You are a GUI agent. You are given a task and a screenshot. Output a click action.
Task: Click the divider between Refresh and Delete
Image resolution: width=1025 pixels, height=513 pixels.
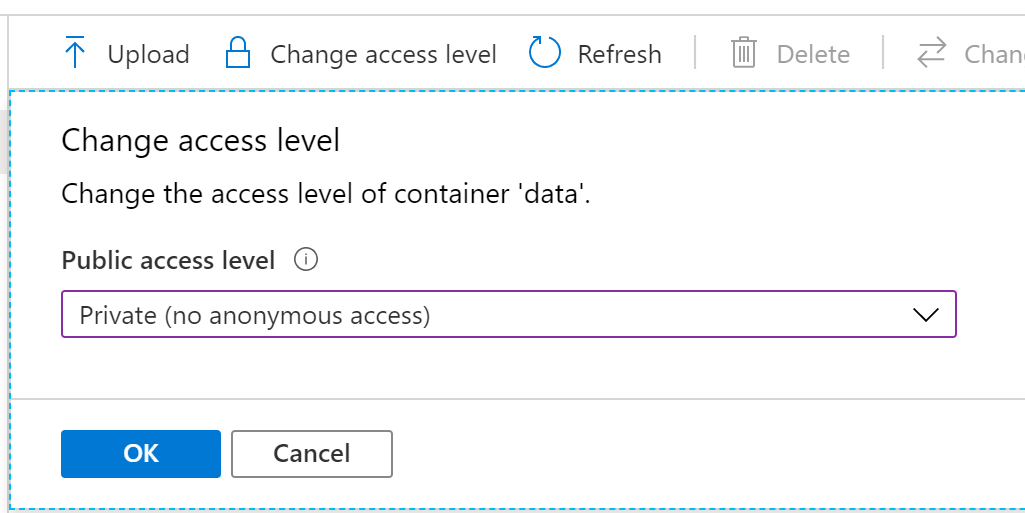coord(695,53)
